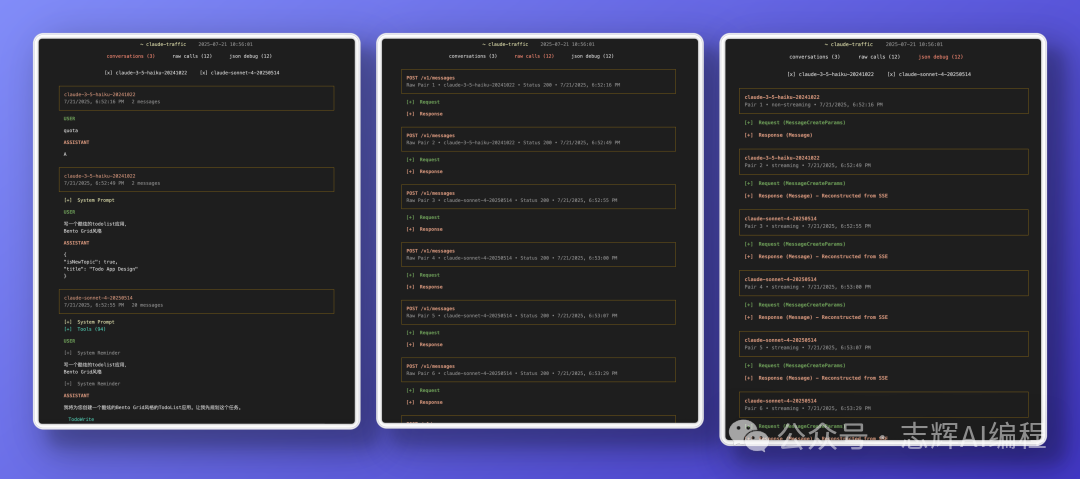Switch to json debug tab in right panel
The width and height of the screenshot is (1080, 479).
pos(941,57)
